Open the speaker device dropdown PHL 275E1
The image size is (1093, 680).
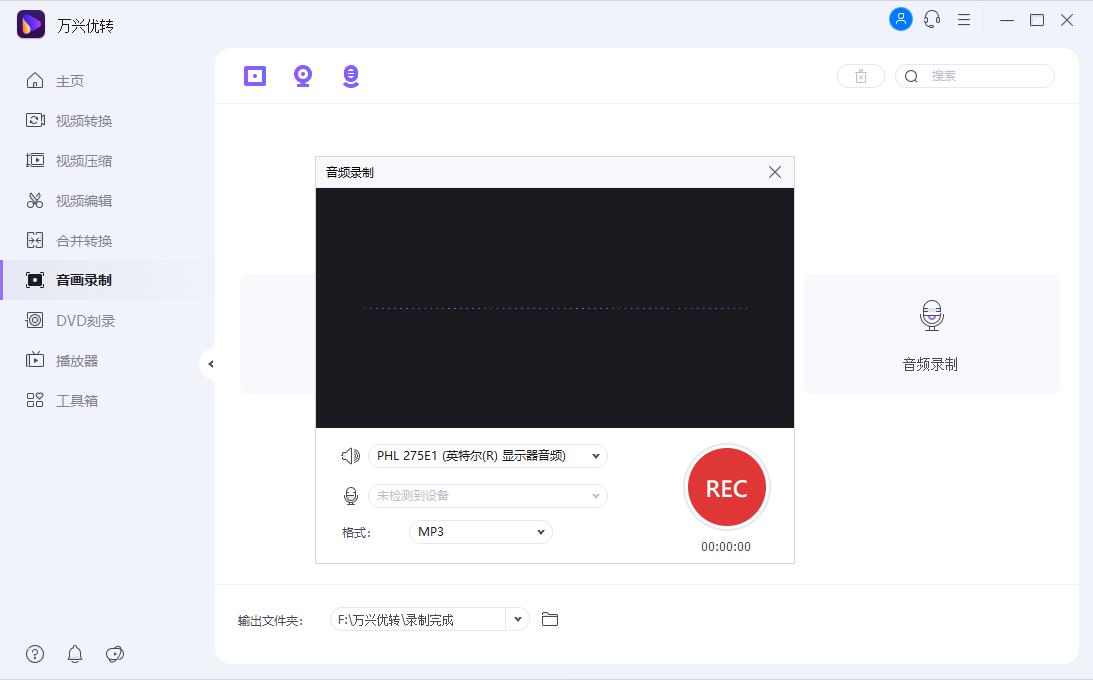click(488, 455)
